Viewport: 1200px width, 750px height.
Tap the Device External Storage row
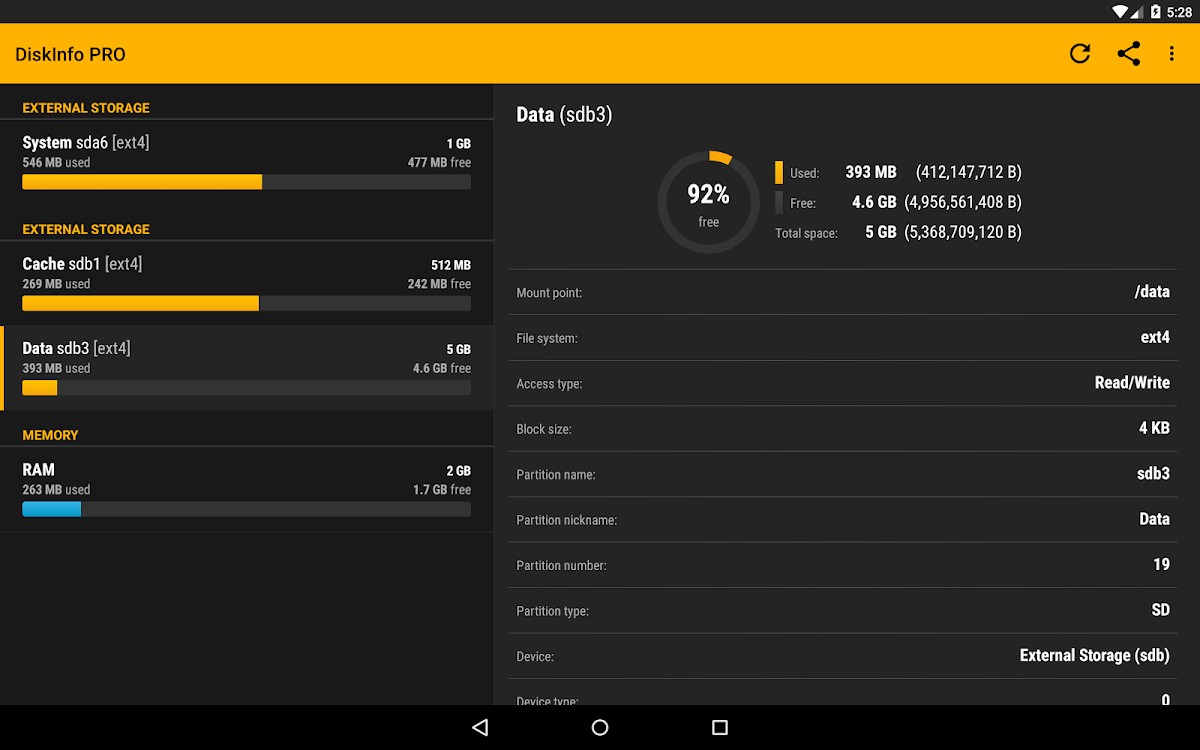point(843,656)
